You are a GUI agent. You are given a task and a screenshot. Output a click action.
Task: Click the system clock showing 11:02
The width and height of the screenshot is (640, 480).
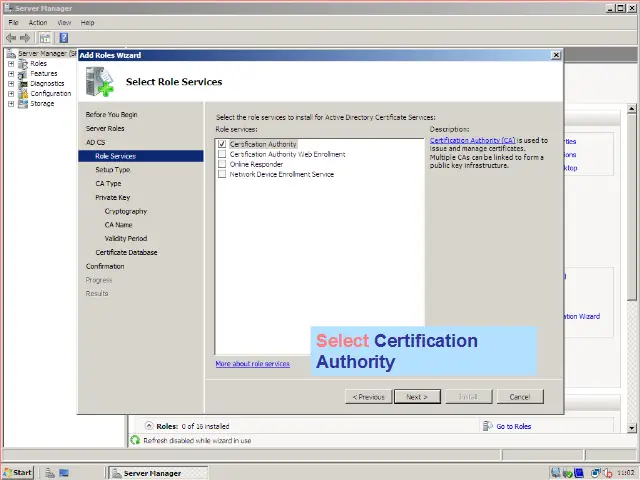625,473
